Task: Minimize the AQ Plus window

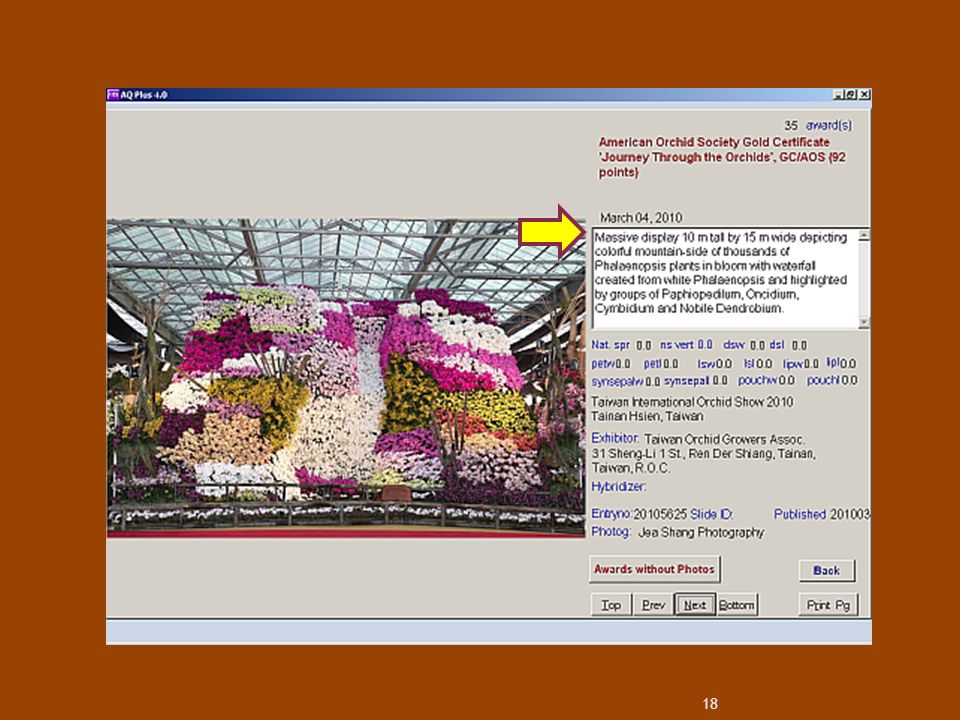Action: 838,94
